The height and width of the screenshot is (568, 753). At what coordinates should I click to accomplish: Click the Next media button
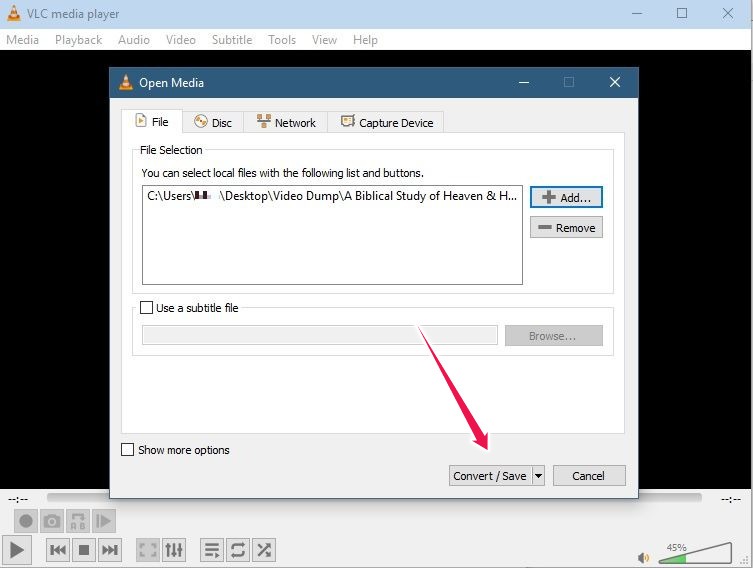point(109,550)
